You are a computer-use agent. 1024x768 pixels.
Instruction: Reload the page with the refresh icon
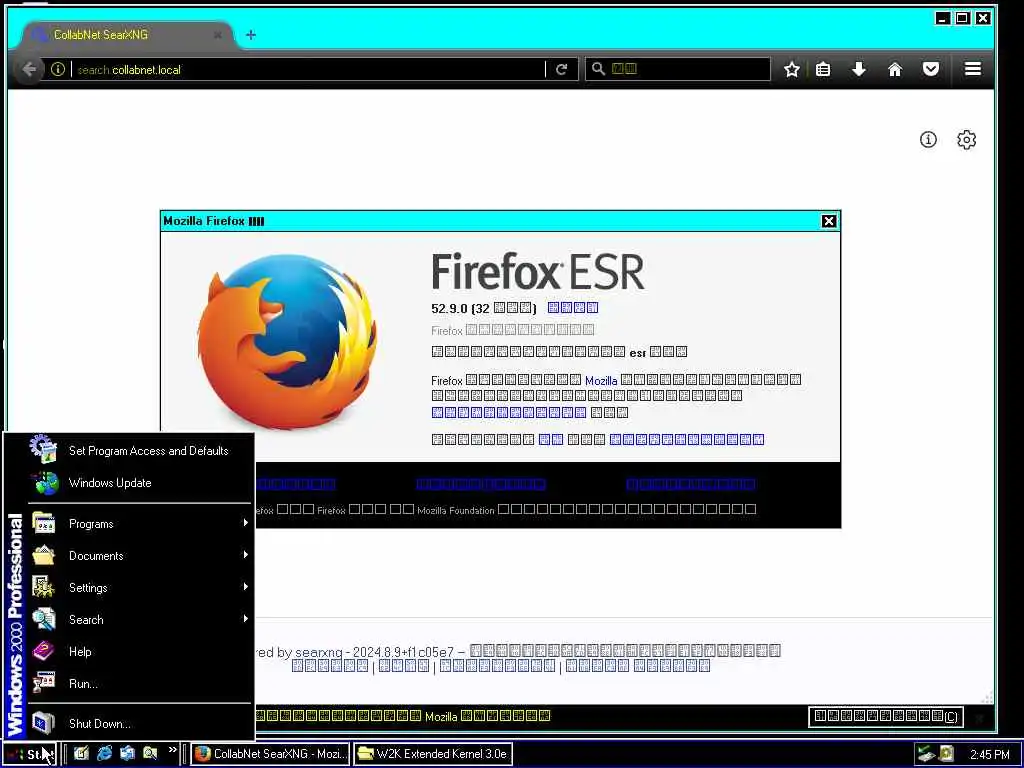(561, 69)
